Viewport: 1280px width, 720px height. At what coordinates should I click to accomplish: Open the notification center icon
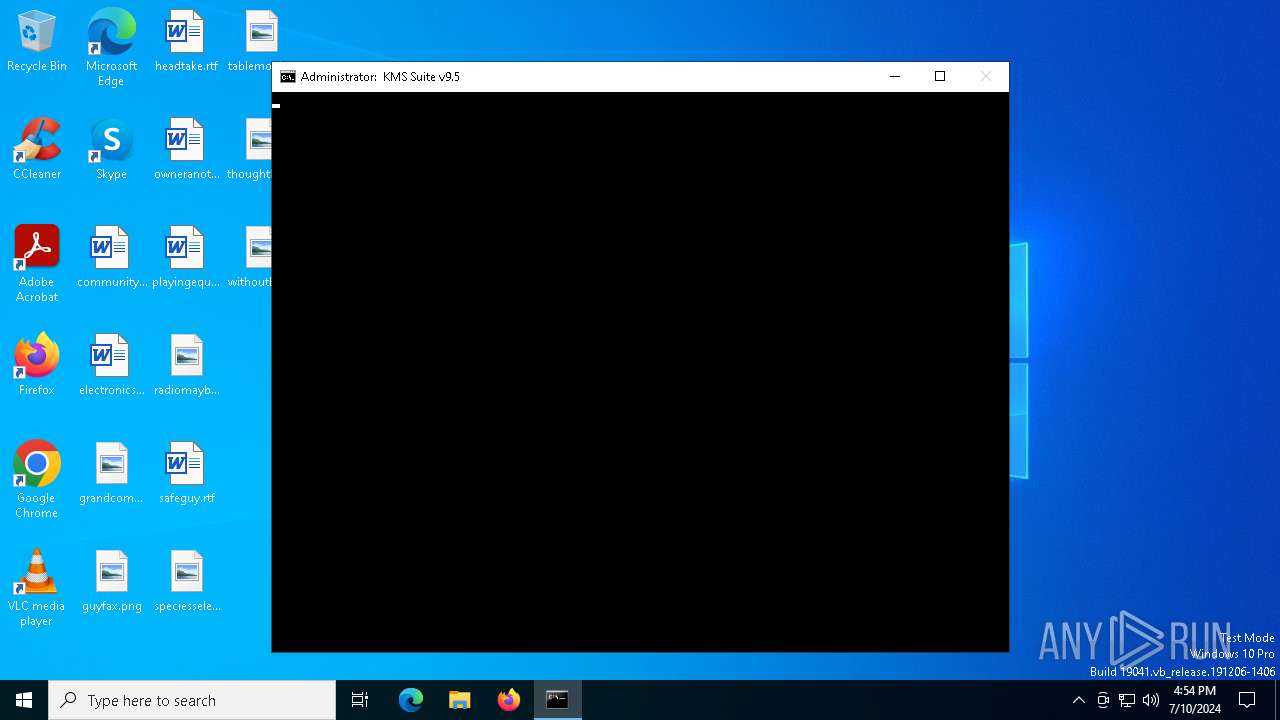1247,700
